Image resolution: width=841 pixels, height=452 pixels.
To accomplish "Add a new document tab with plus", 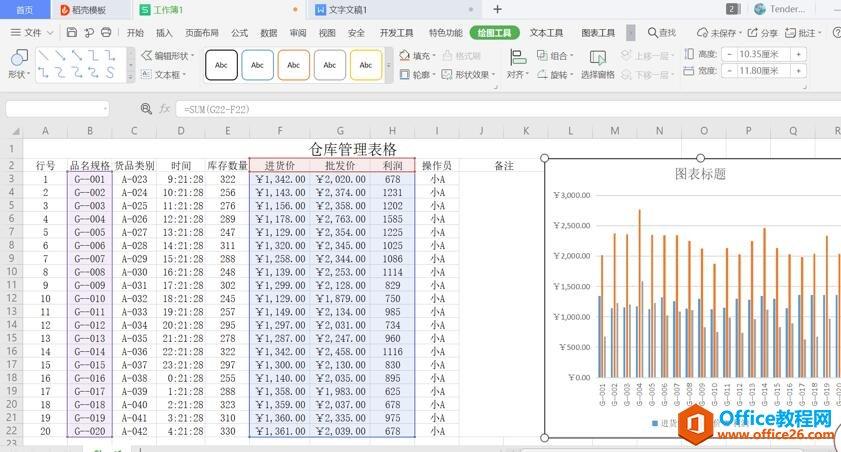I will click(497, 9).
